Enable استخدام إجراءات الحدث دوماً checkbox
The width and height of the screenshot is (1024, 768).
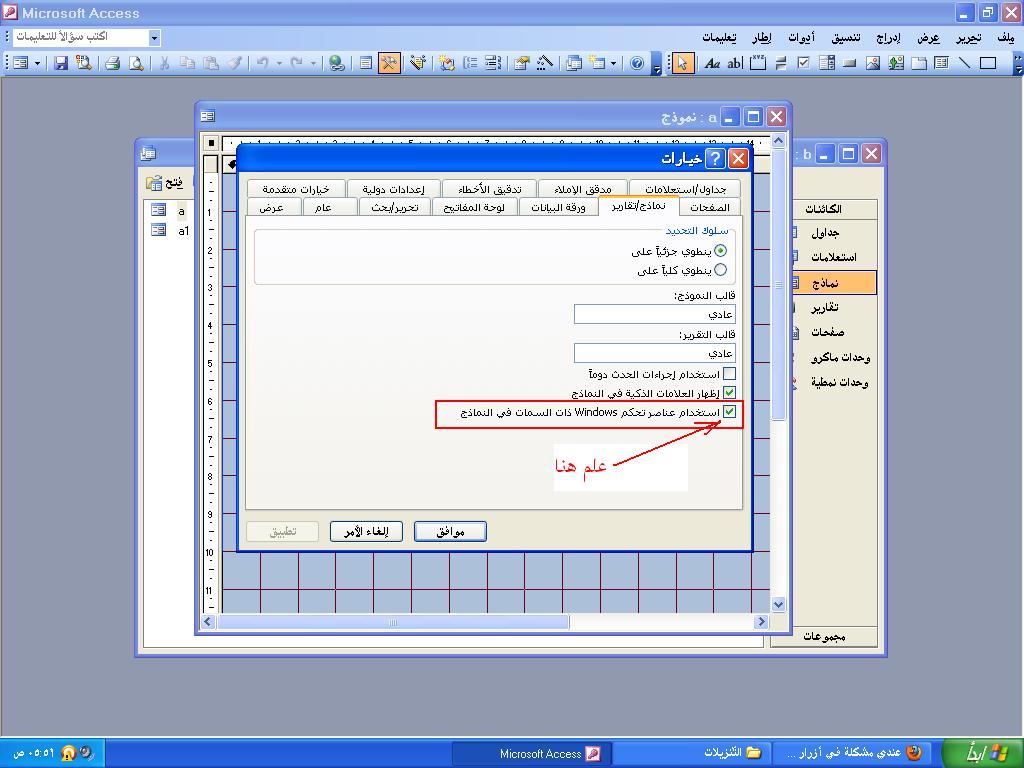pos(729,374)
